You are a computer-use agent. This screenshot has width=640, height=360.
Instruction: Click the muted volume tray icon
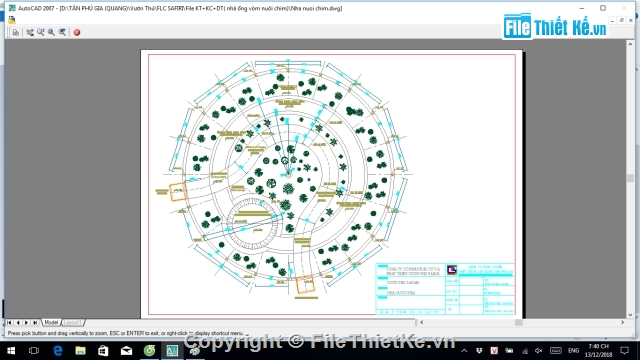[x=539, y=351]
